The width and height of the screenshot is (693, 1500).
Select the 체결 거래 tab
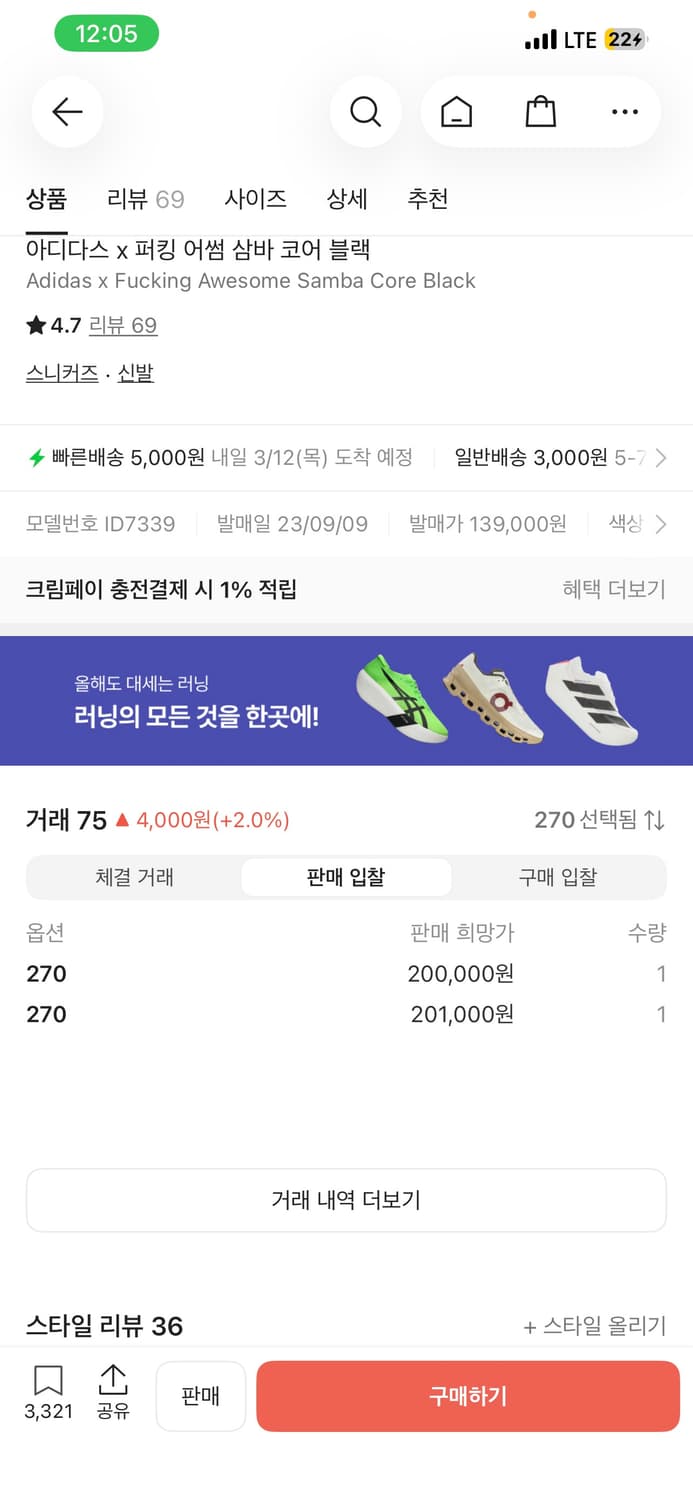pos(134,876)
